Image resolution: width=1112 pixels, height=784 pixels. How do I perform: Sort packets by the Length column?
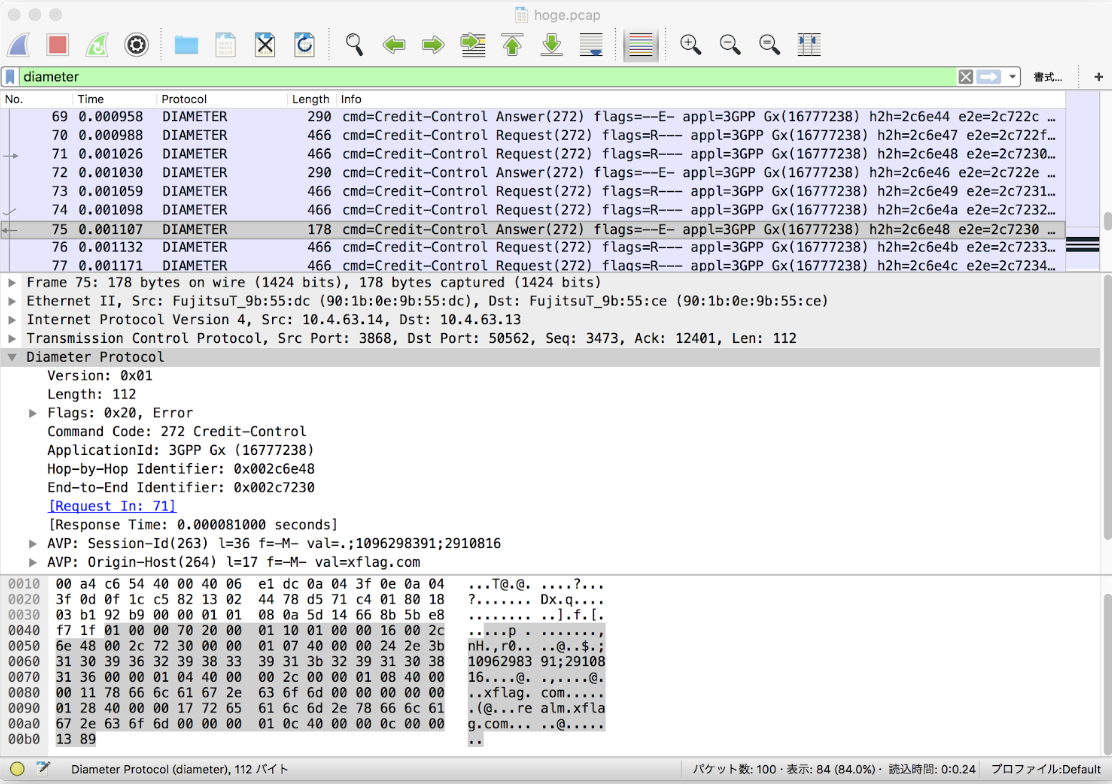click(x=311, y=99)
